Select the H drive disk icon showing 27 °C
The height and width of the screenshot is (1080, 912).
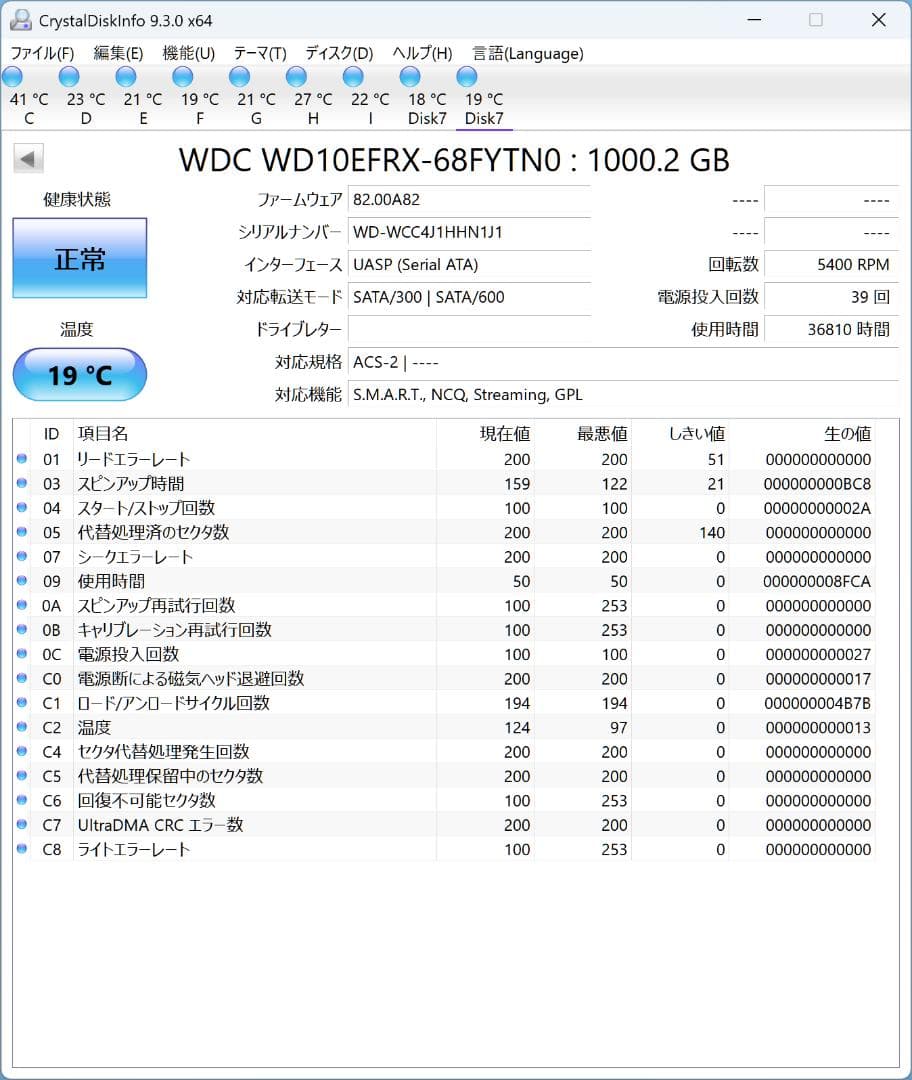(296, 75)
